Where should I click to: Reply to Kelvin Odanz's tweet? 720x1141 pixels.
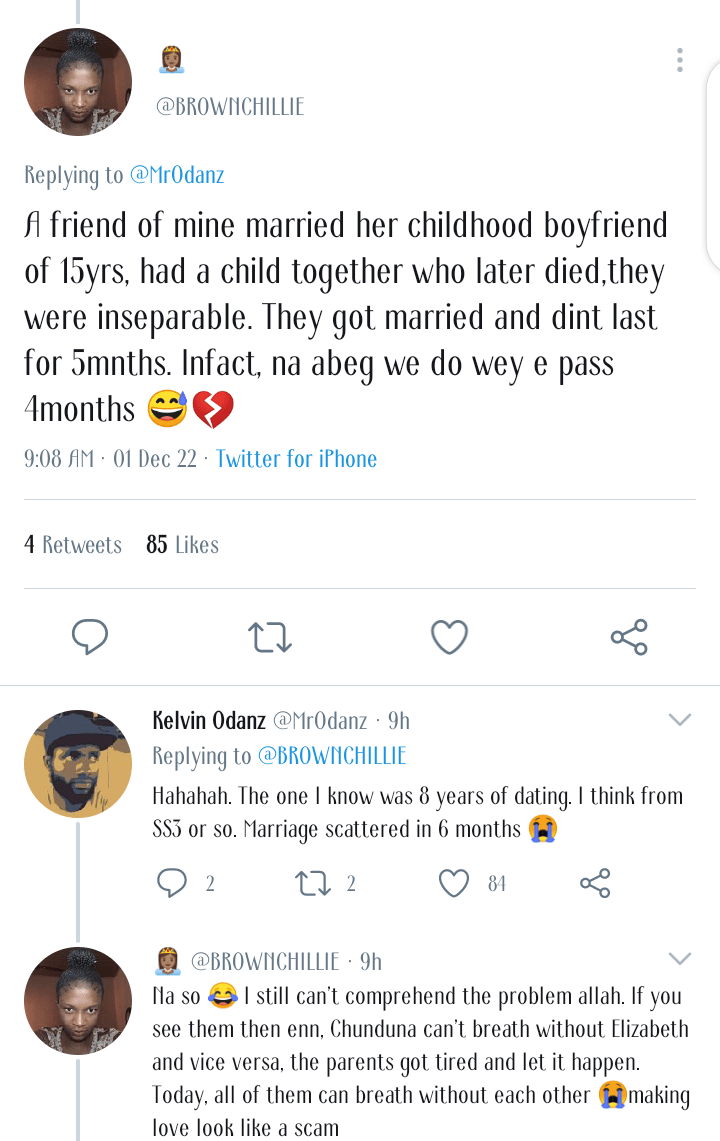tap(173, 882)
